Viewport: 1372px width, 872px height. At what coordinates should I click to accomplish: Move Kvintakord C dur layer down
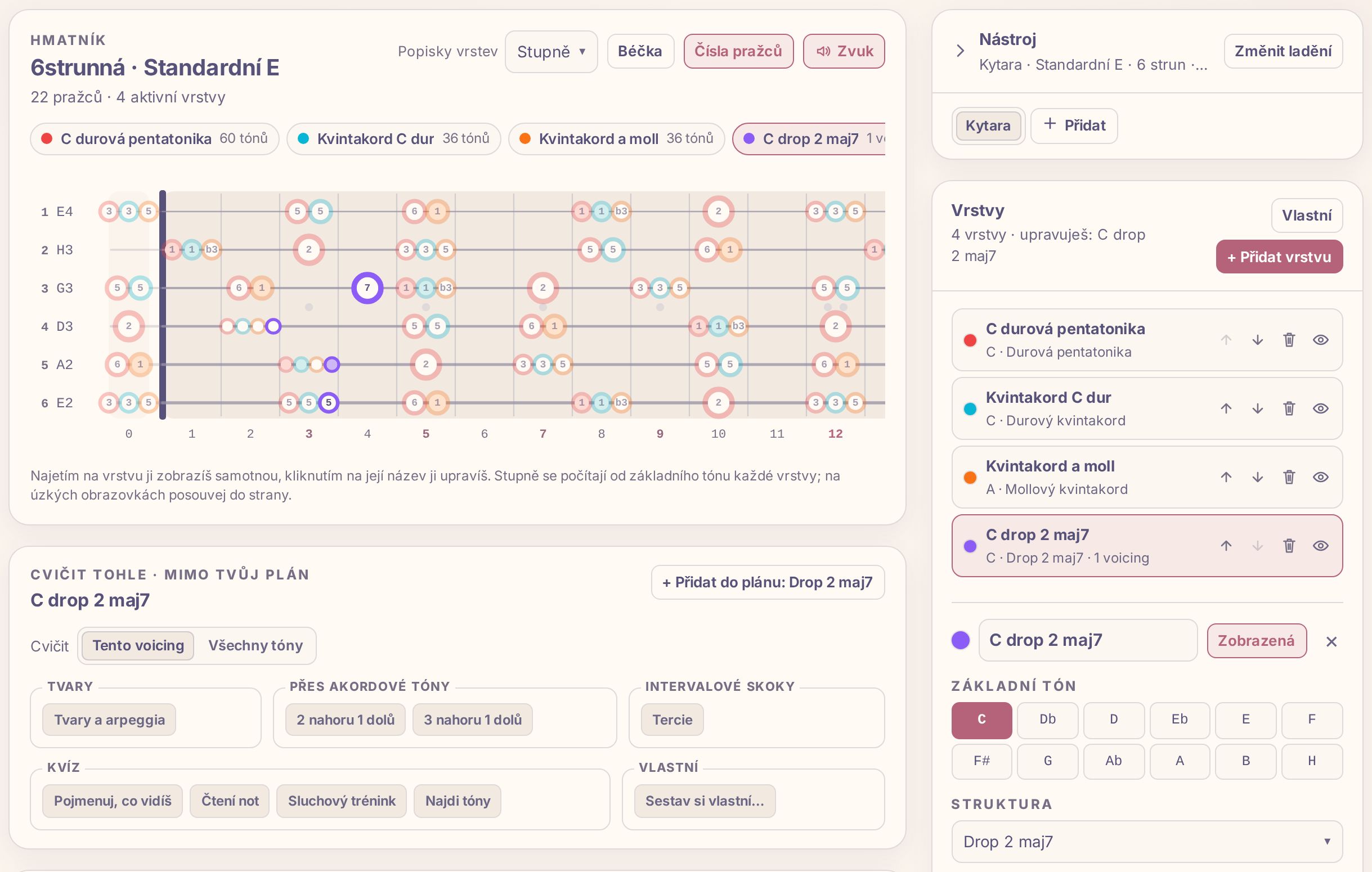click(x=1257, y=408)
